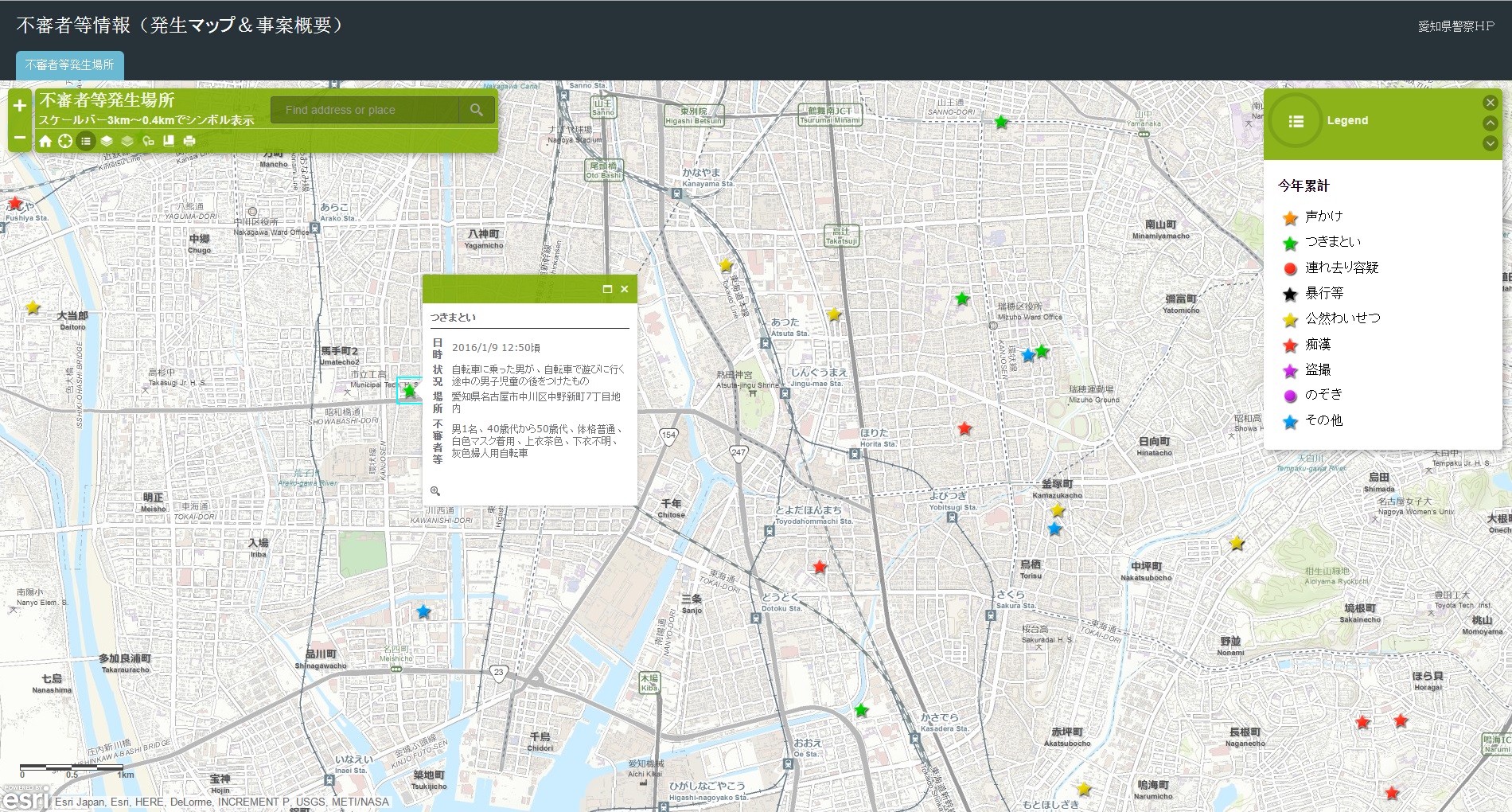
Task: Expand the Legend panel with down chevron
Action: tap(1491, 143)
